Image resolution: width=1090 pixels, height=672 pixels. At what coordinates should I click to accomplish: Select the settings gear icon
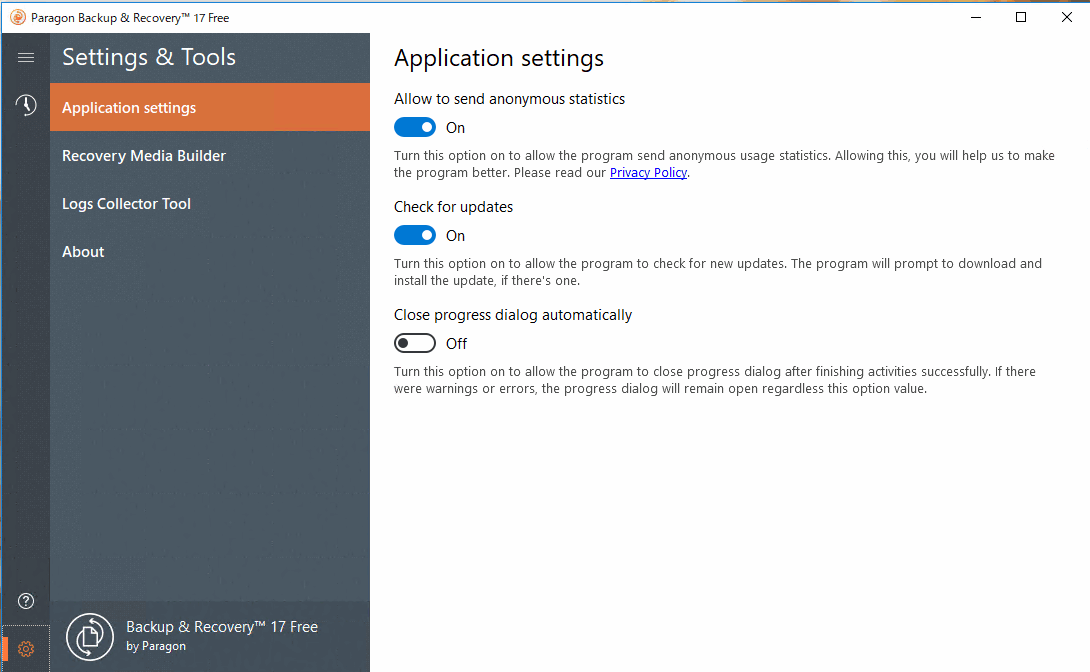[26, 649]
